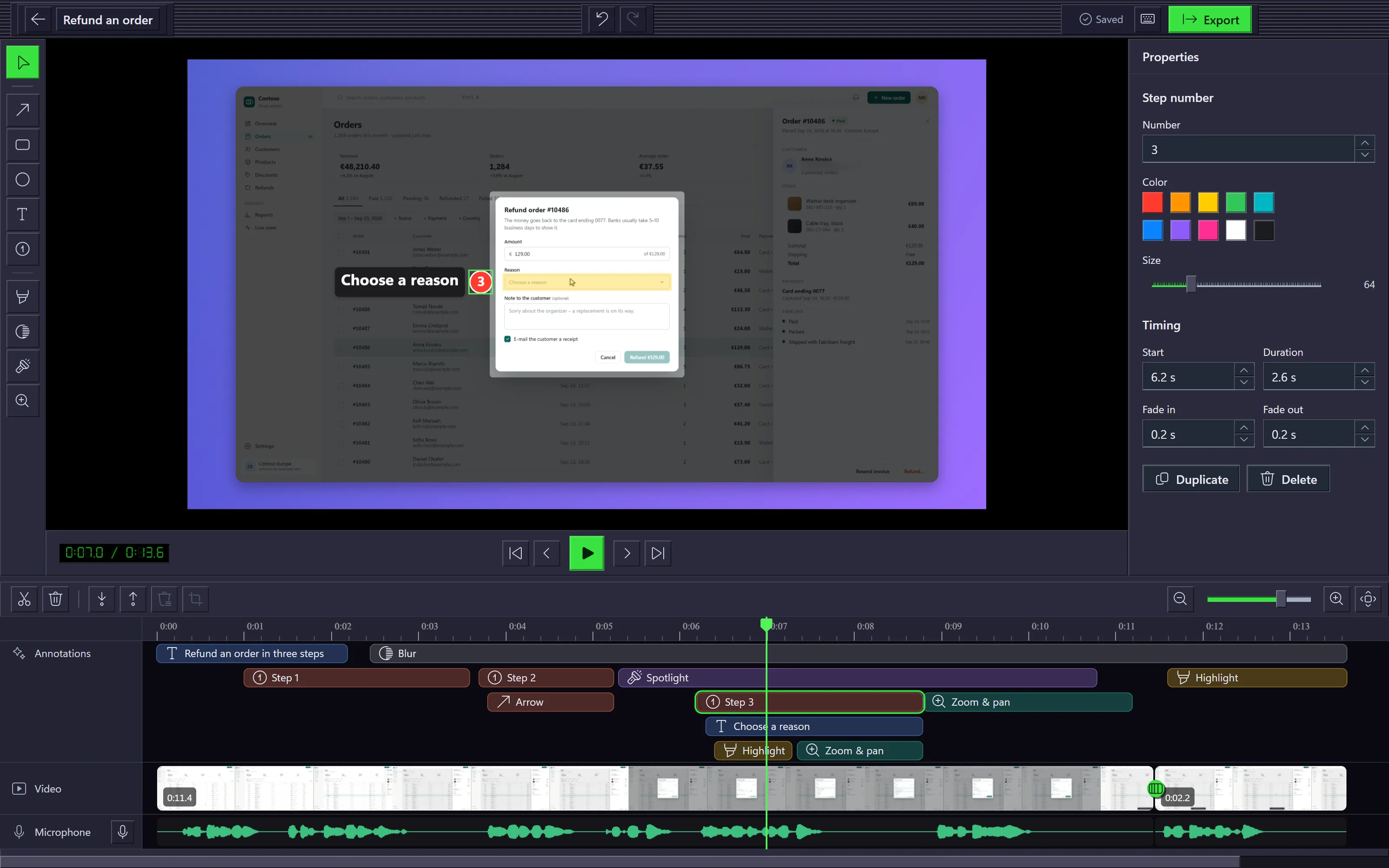Select the Blur timeline clip
Image resolution: width=1389 pixels, height=868 pixels.
(x=858, y=653)
